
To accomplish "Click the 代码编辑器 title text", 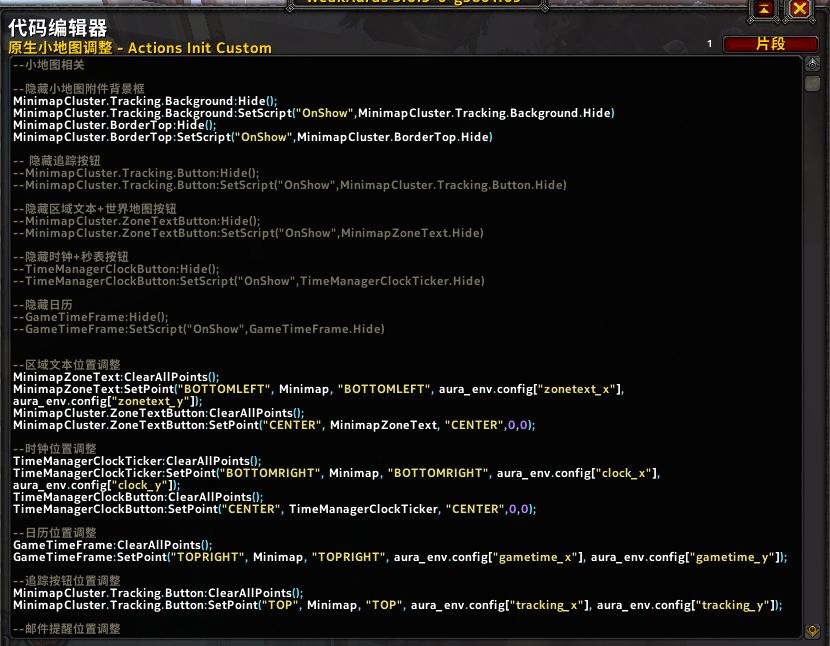I will coord(57,29).
